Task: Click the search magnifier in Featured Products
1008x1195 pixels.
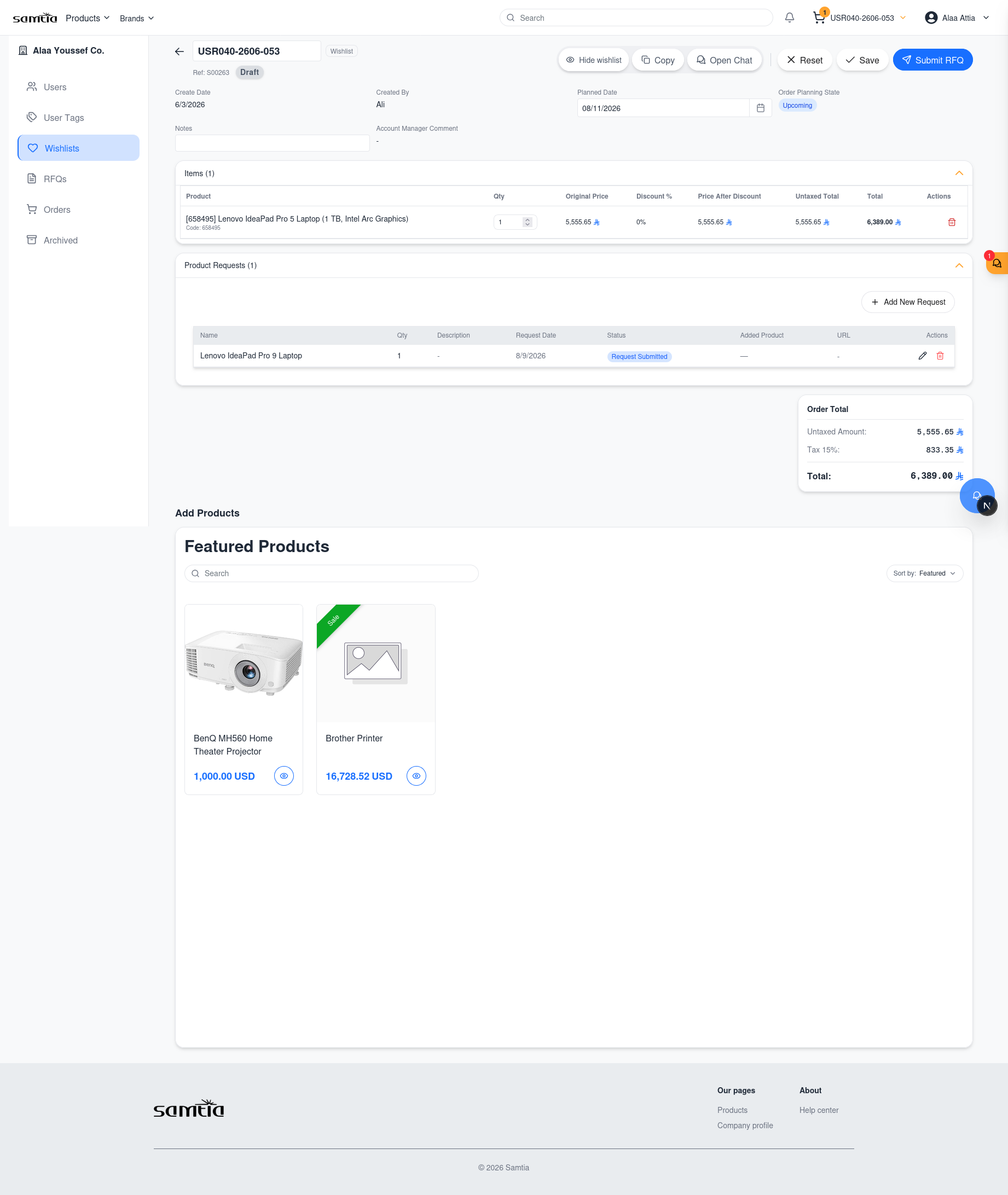Action: pos(195,573)
